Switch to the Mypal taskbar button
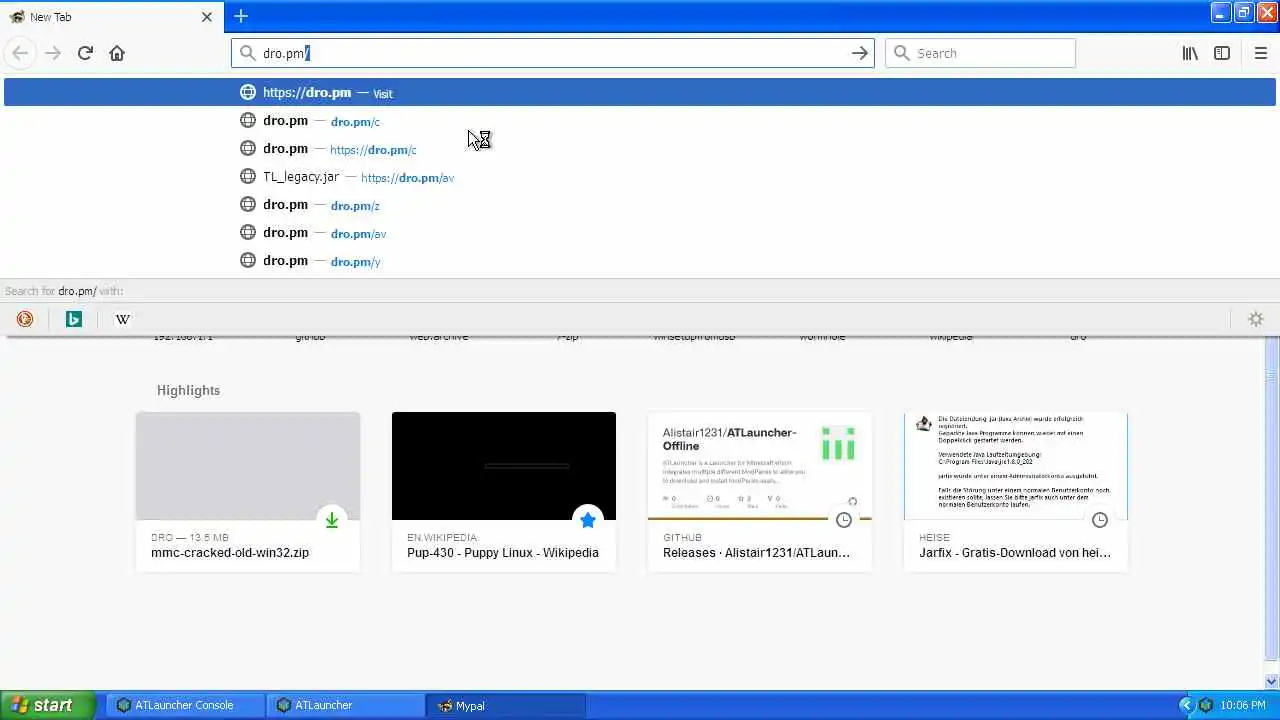The height and width of the screenshot is (720, 1280). tap(505, 705)
